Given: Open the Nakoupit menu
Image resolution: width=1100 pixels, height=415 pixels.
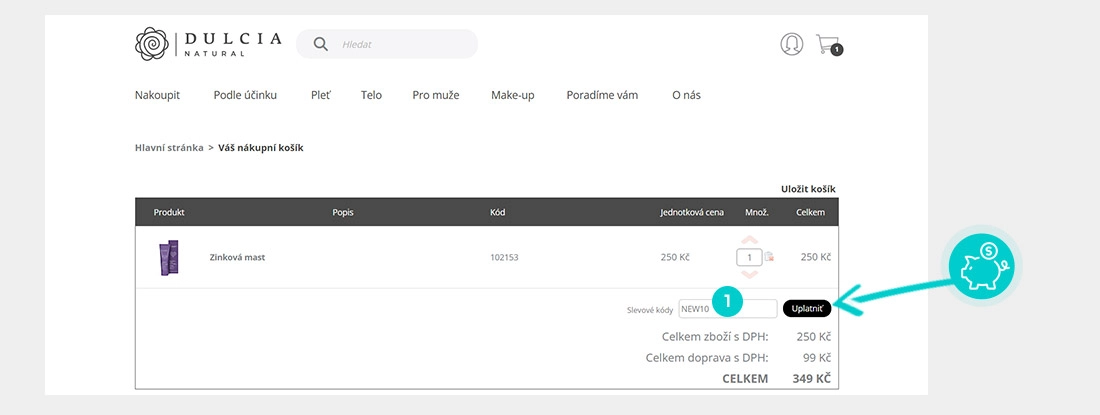Looking at the screenshot, I should tap(157, 95).
